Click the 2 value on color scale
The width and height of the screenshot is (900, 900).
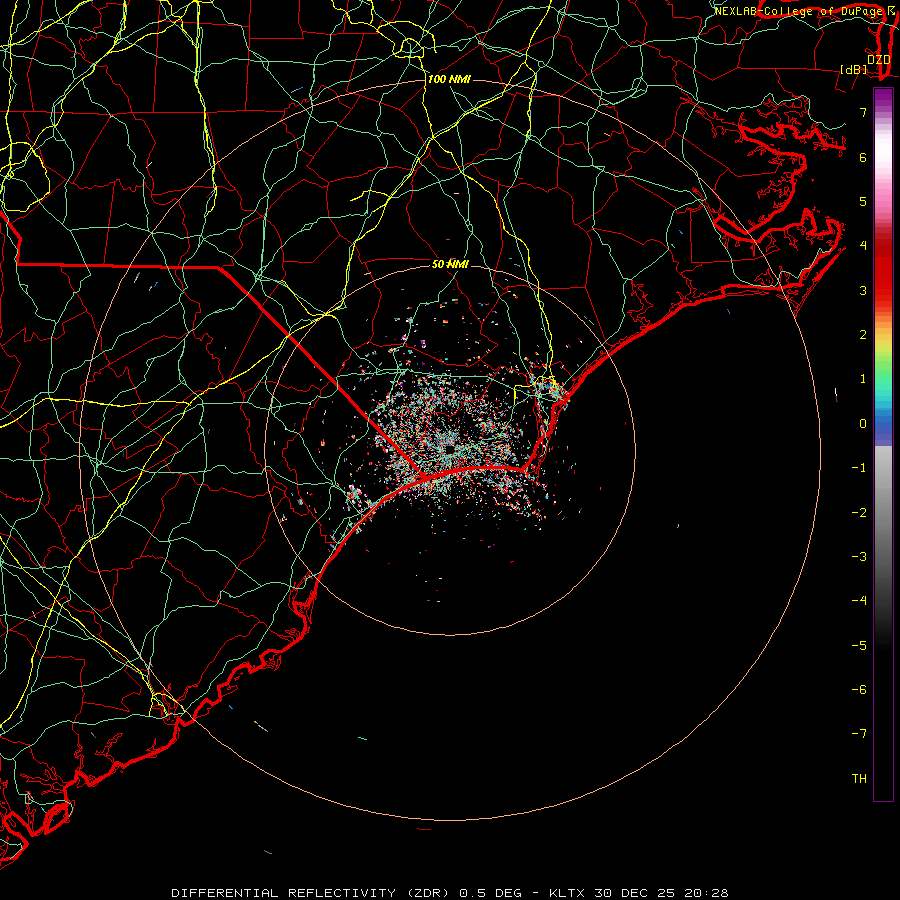tap(863, 335)
